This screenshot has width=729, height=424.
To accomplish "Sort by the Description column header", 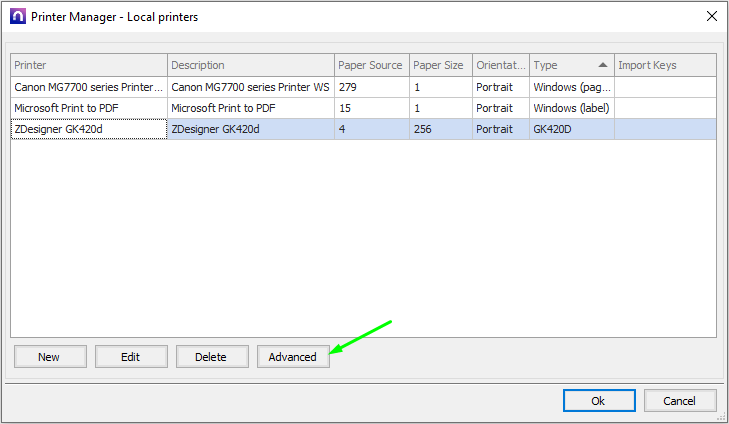I will coord(250,65).
